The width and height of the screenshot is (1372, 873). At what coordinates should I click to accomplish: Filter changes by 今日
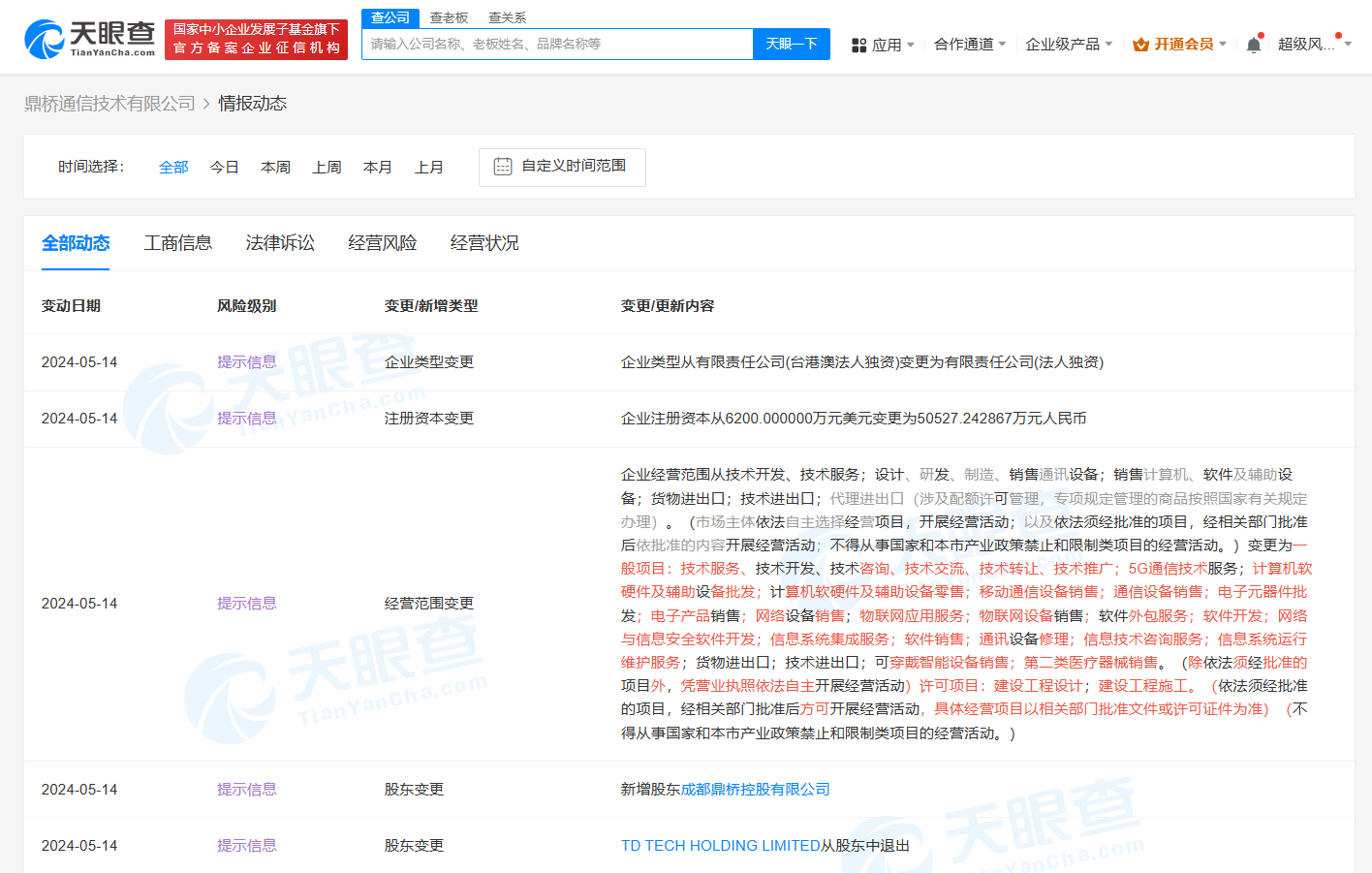coord(224,166)
